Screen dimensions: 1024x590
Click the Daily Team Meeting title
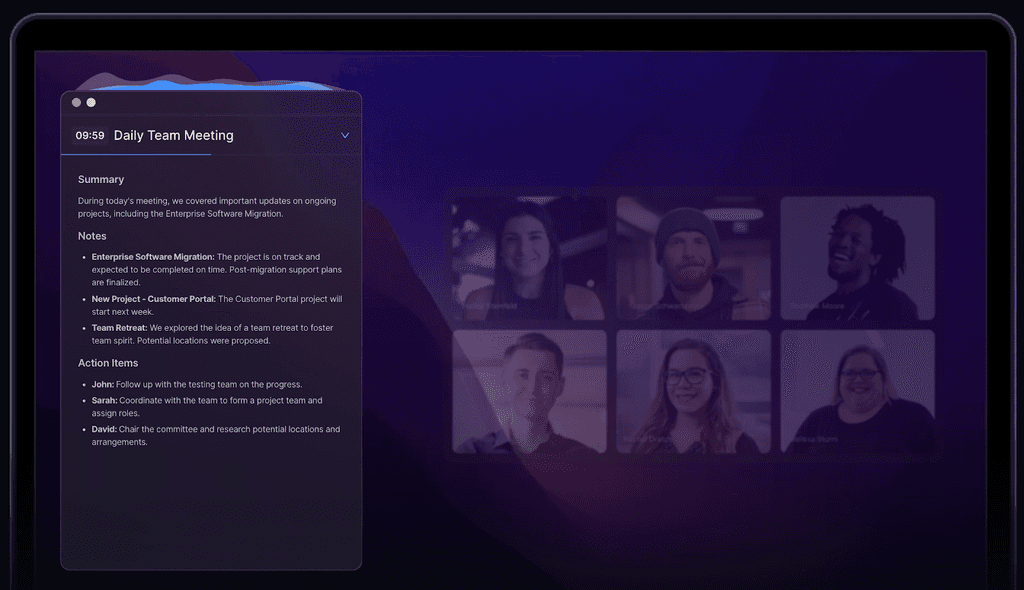pyautogui.click(x=173, y=135)
